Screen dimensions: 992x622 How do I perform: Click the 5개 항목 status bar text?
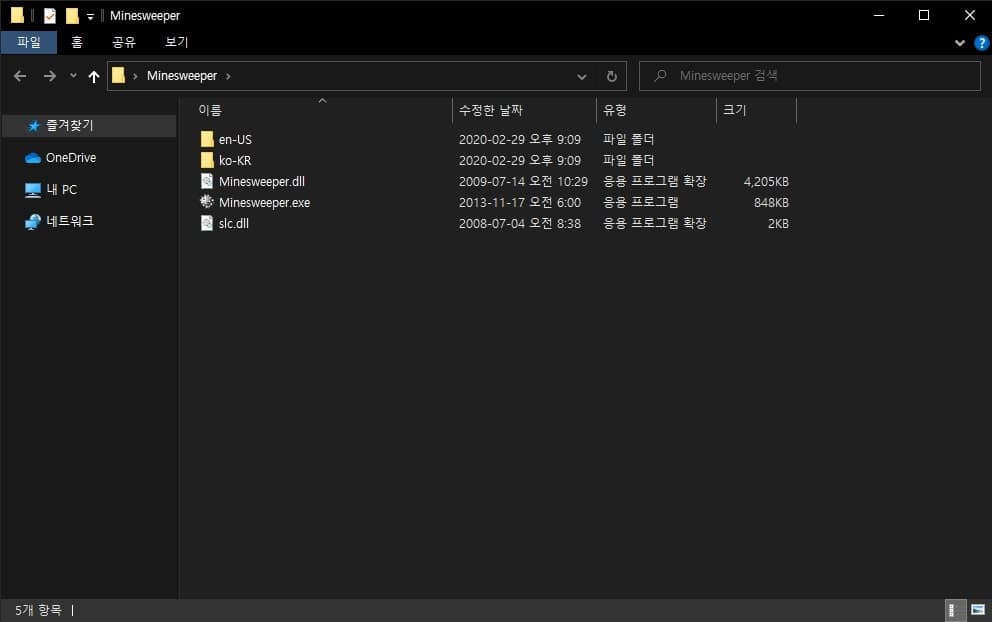pyautogui.click(x=39, y=610)
